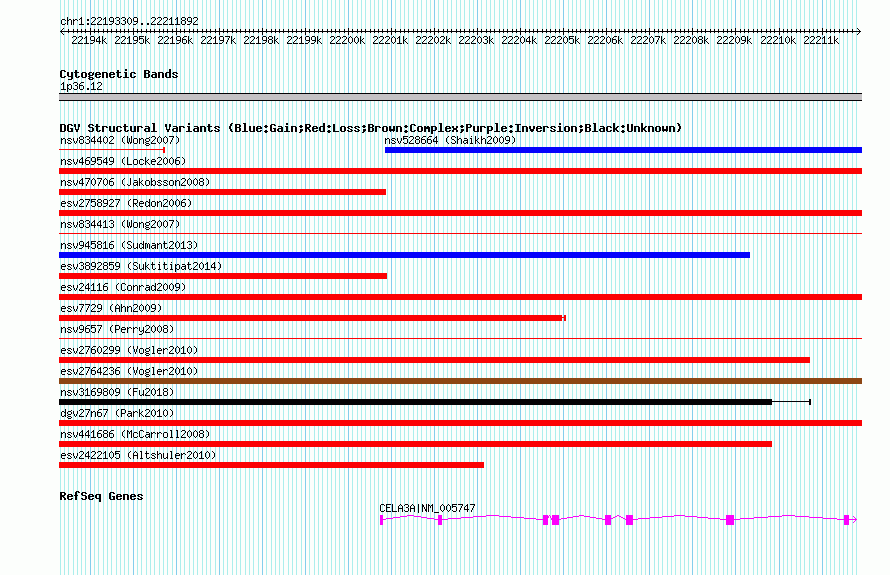
Task: Click the chr1:22193309..22211892 coordinate text
Action: pyautogui.click(x=129, y=21)
